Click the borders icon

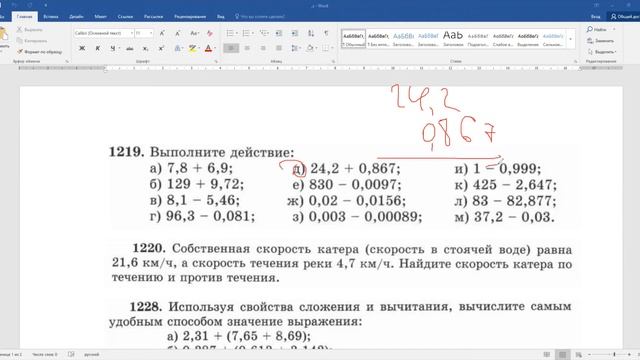pos(325,48)
